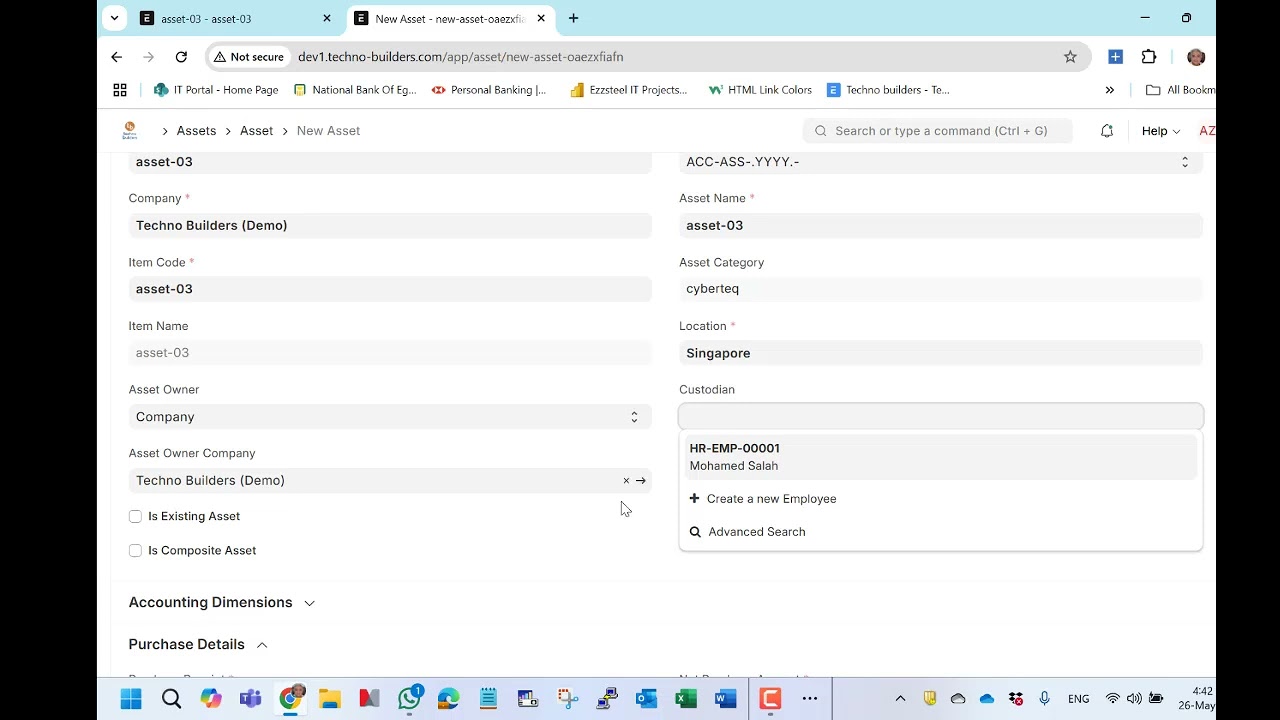Show more taskbar apps via three dots

810,699
